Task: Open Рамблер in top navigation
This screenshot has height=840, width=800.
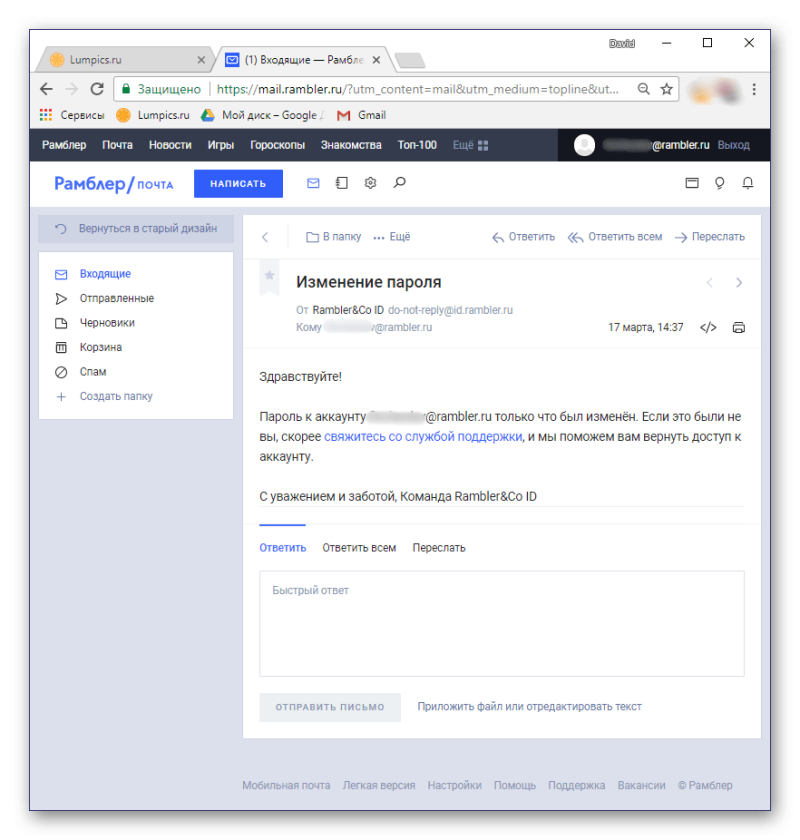Action: [64, 145]
